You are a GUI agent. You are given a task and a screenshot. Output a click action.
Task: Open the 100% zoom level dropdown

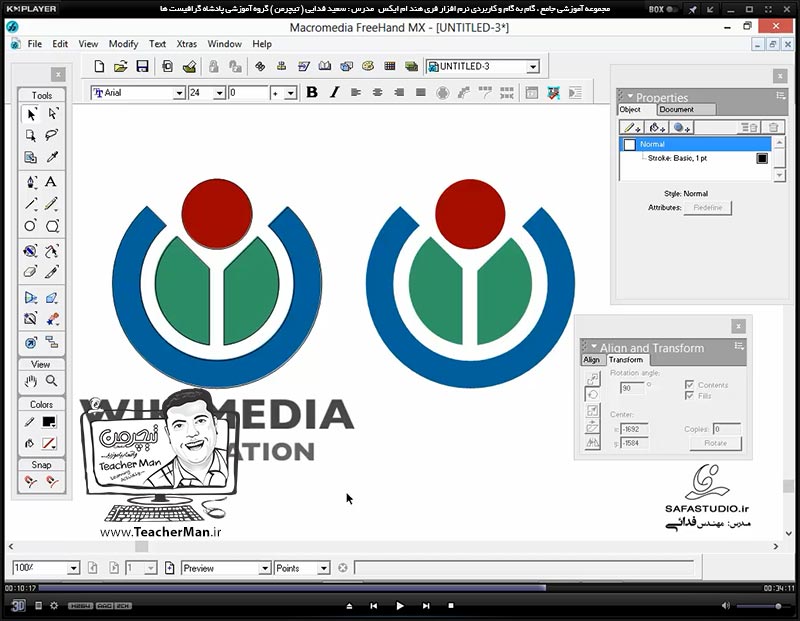coord(73,568)
